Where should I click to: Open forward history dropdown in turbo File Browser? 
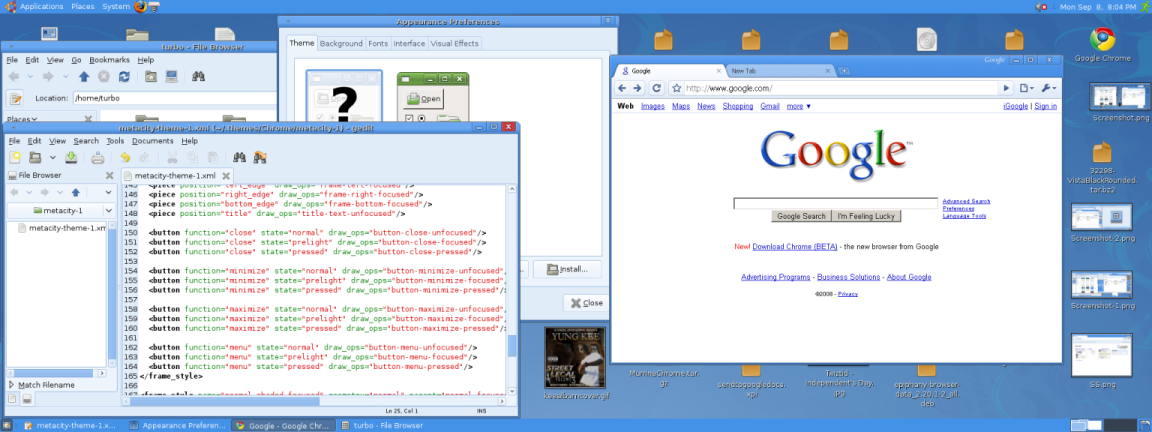coord(65,76)
